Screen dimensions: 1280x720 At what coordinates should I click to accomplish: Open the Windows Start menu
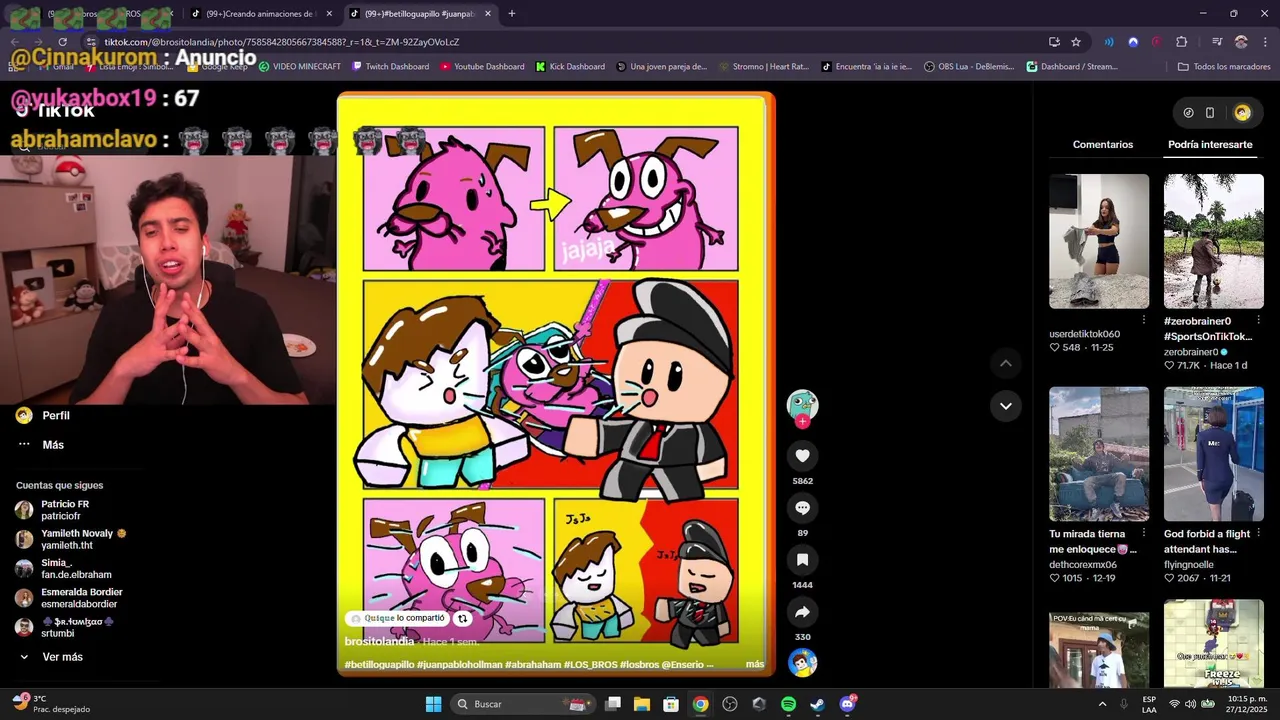pos(433,704)
